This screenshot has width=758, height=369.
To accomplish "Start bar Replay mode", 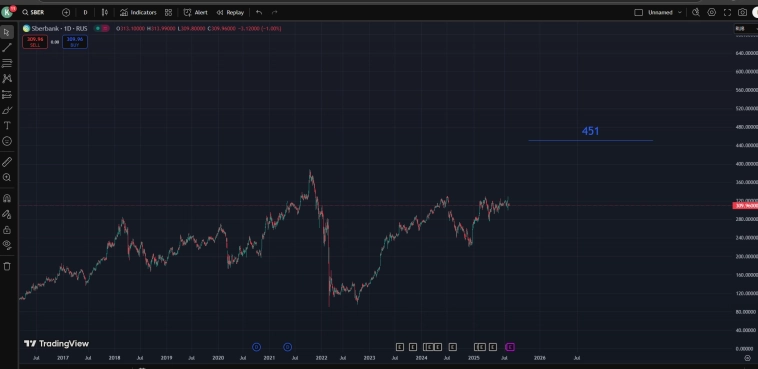I will pyautogui.click(x=230, y=12).
